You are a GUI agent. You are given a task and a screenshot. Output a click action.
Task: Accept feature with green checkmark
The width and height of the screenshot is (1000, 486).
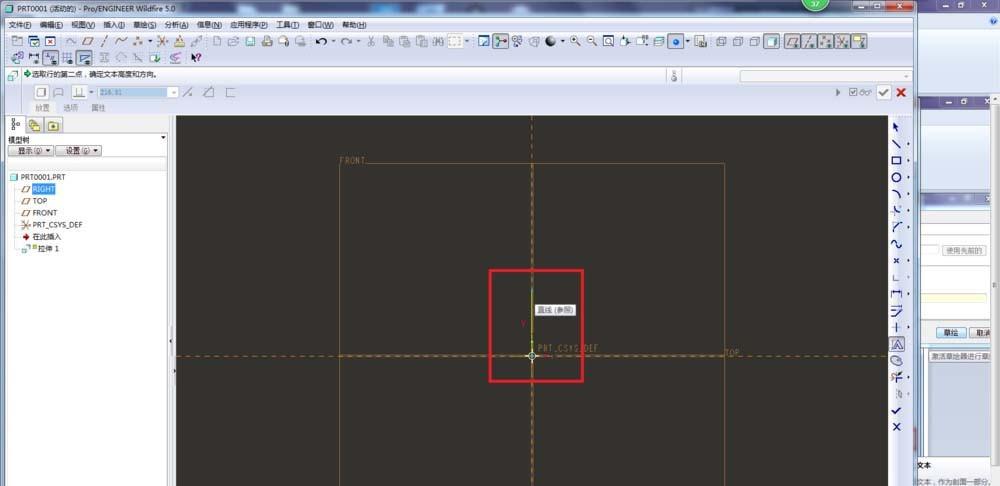883,92
